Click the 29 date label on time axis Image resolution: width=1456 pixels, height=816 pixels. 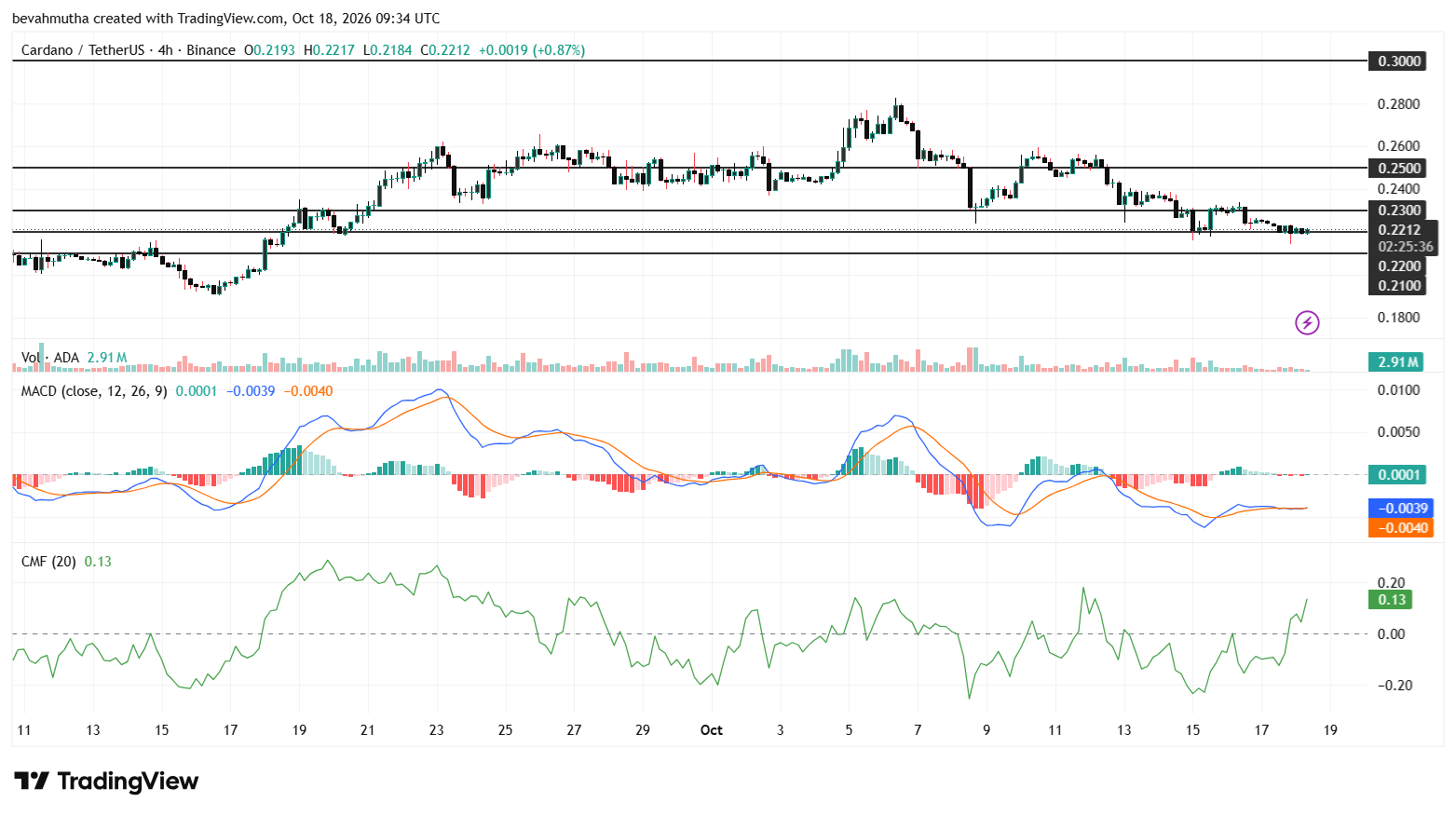643,730
